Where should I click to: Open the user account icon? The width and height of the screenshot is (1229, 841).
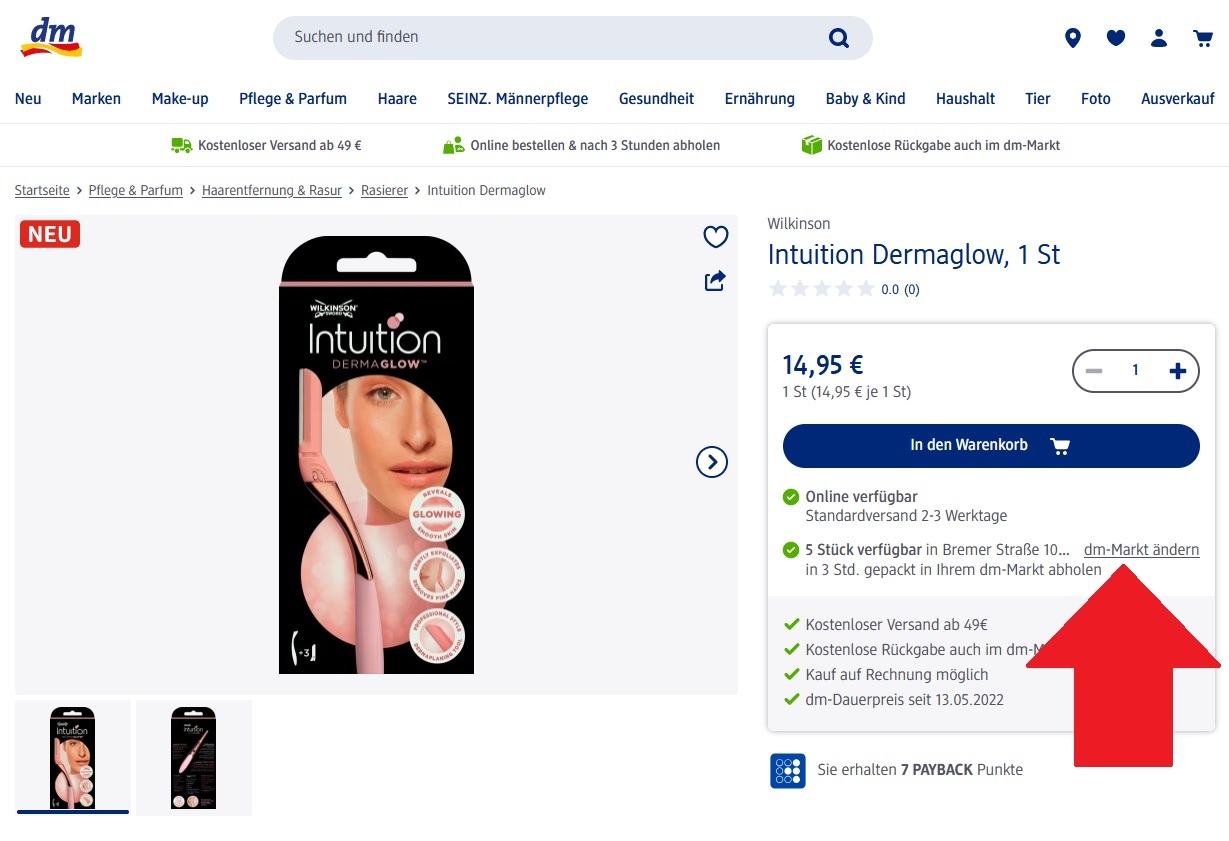coord(1159,38)
